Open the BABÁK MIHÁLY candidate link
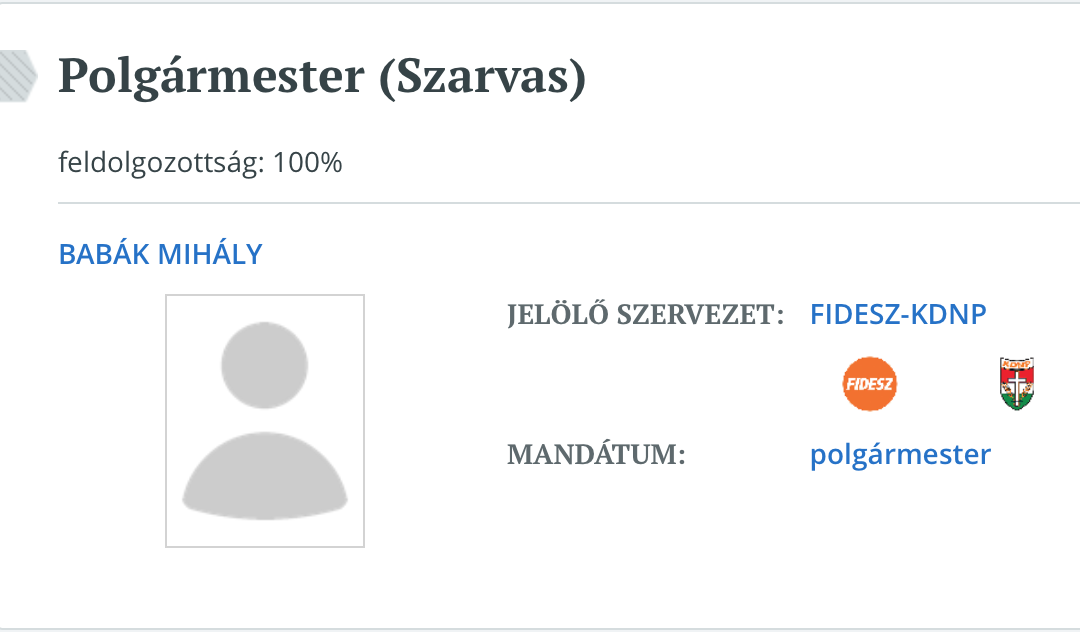1080x632 pixels. tap(160, 254)
